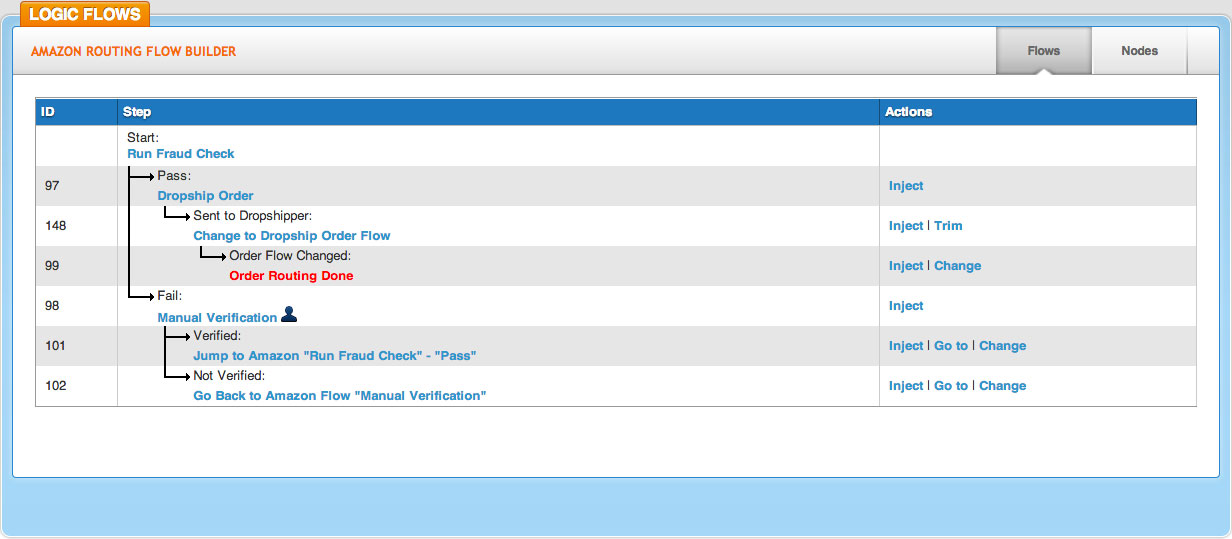Select the Logic Flows orange tab

click(85, 14)
